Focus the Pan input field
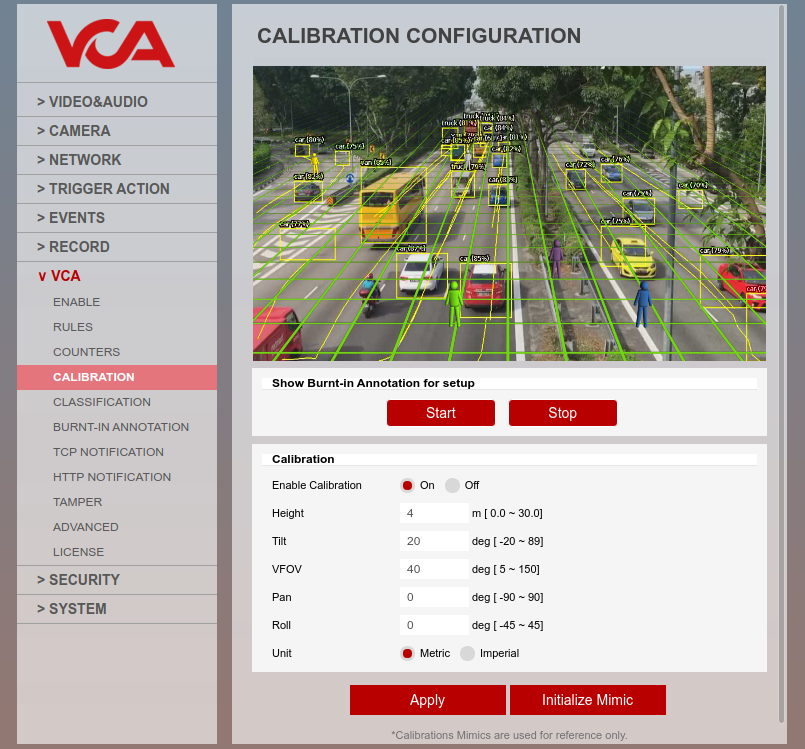The height and width of the screenshot is (749, 805). click(434, 597)
